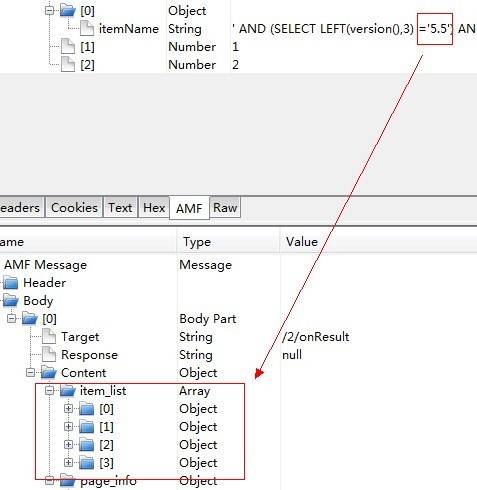477x490 pixels.
Task: Collapse the Content object node
Action: 30,372
